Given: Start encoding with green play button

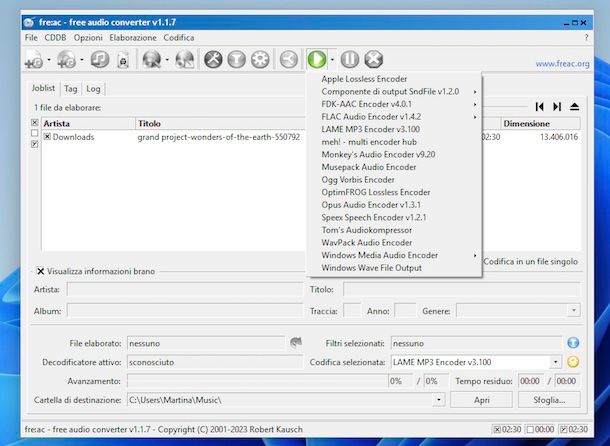Looking at the screenshot, I should click(x=317, y=60).
